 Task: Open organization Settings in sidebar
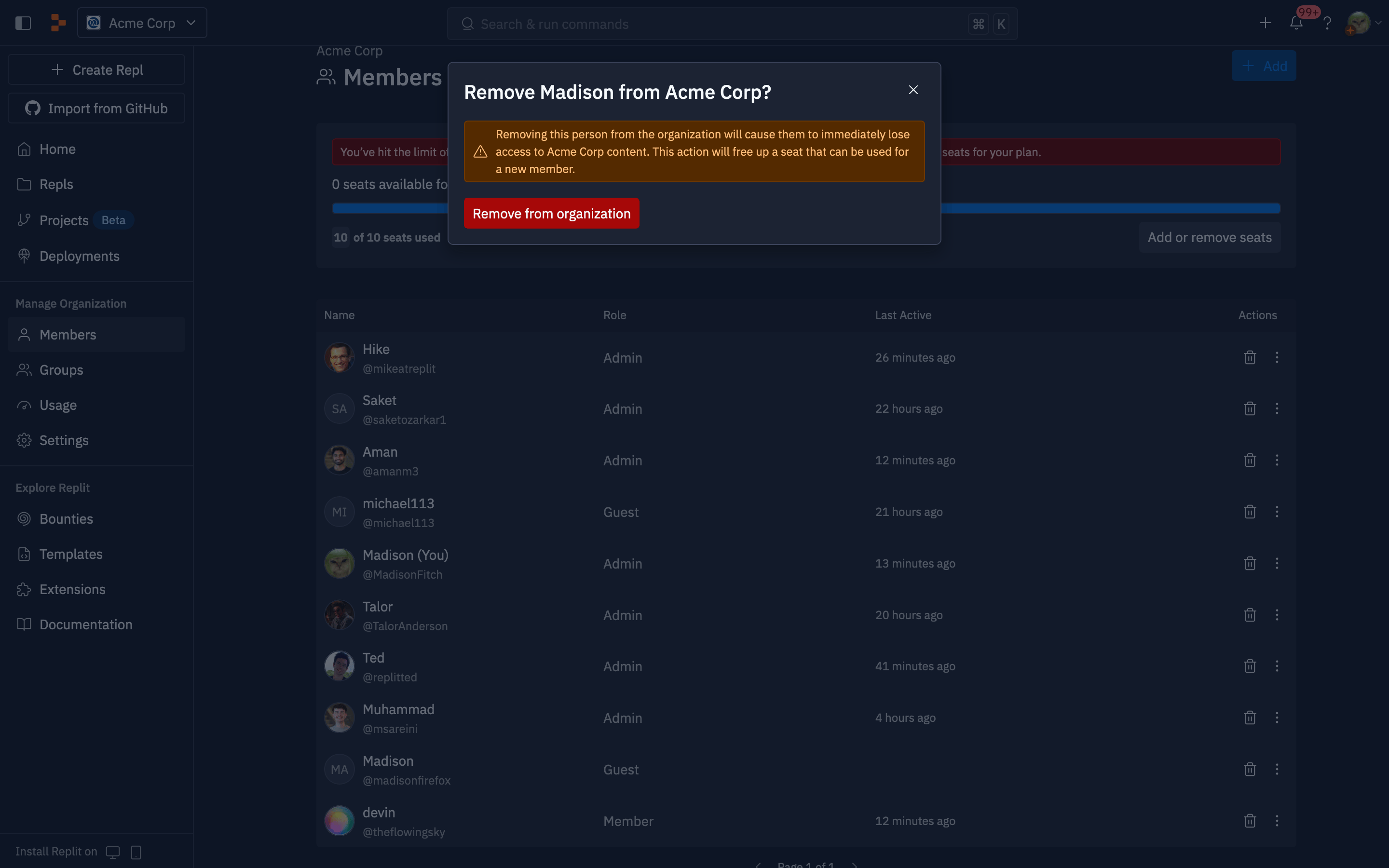(x=96, y=440)
